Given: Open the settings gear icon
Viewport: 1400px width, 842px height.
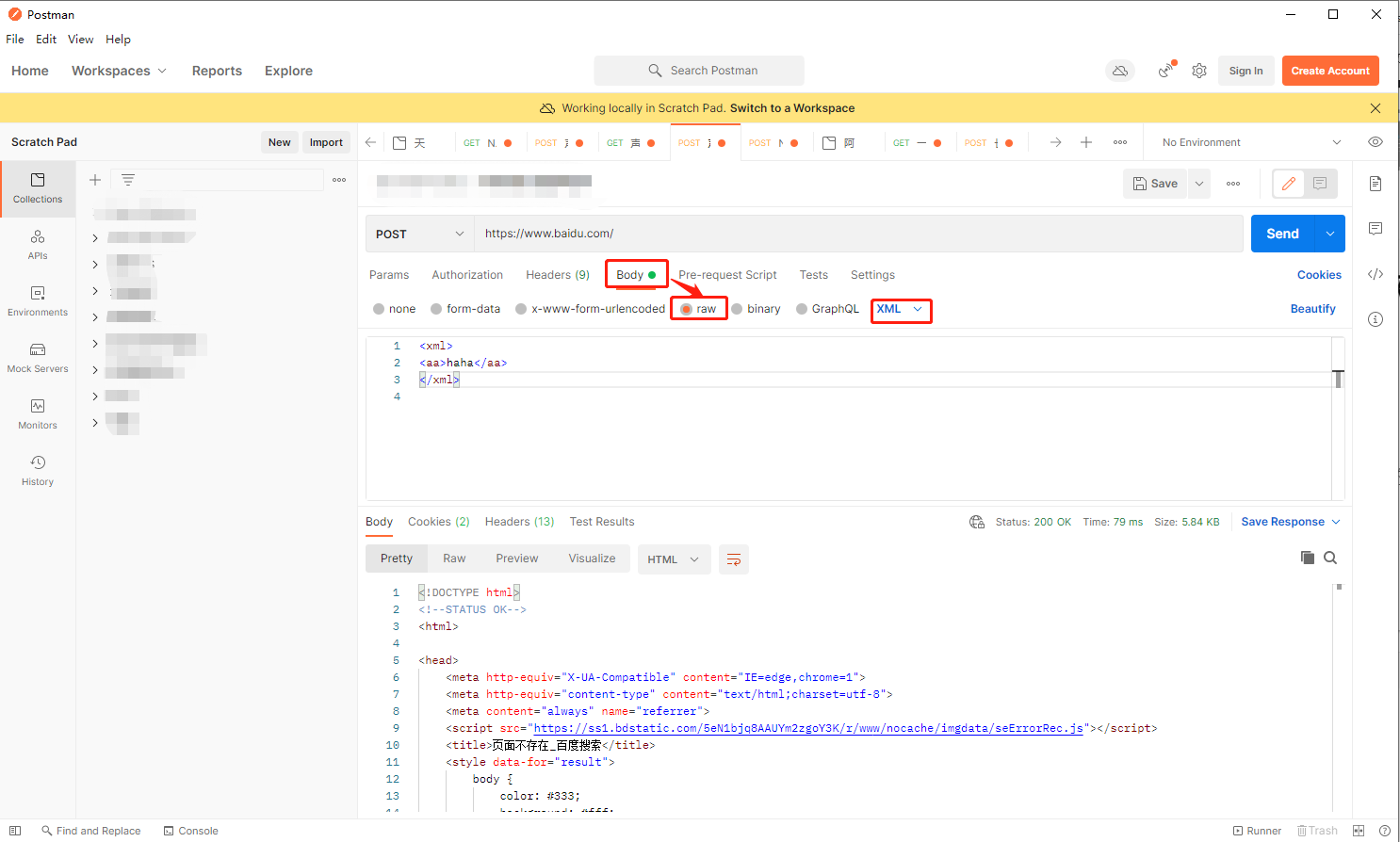Looking at the screenshot, I should pos(1199,71).
